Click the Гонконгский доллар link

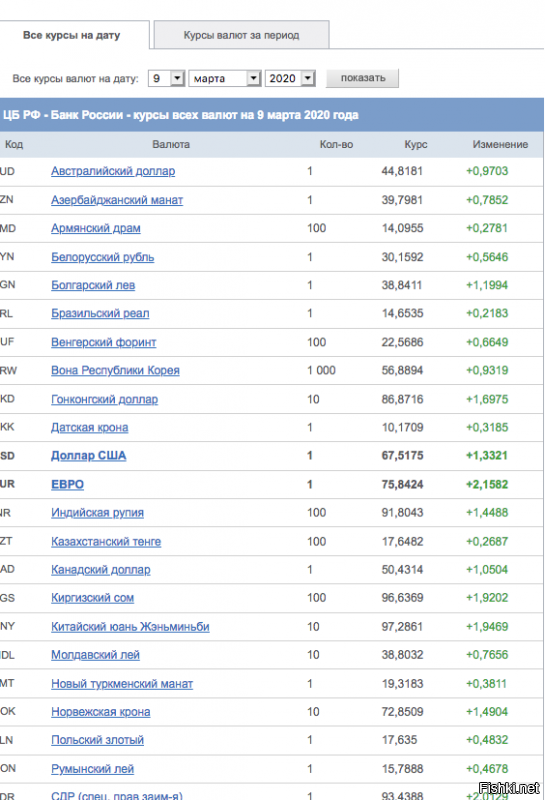tap(105, 399)
